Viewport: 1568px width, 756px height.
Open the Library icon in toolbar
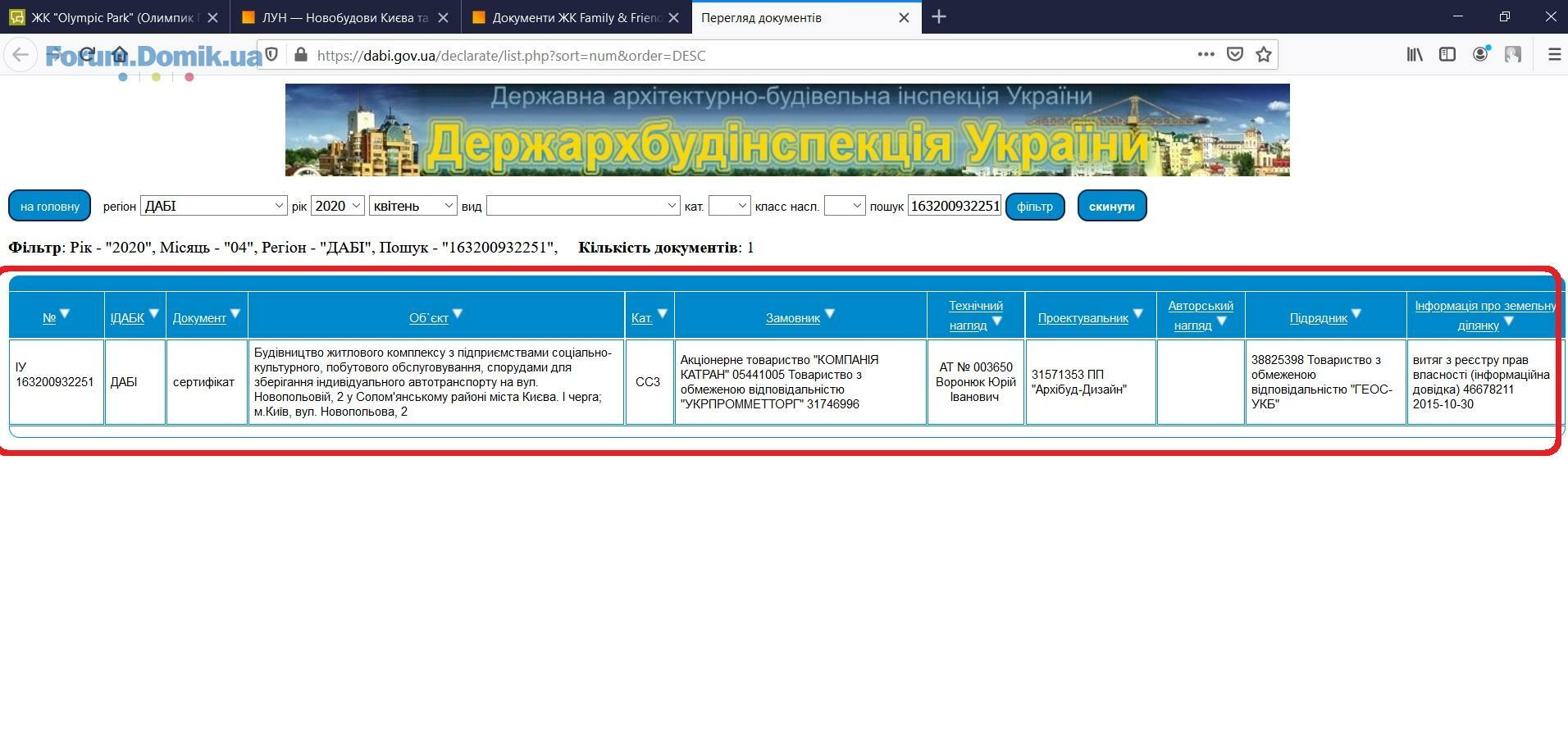(1415, 54)
